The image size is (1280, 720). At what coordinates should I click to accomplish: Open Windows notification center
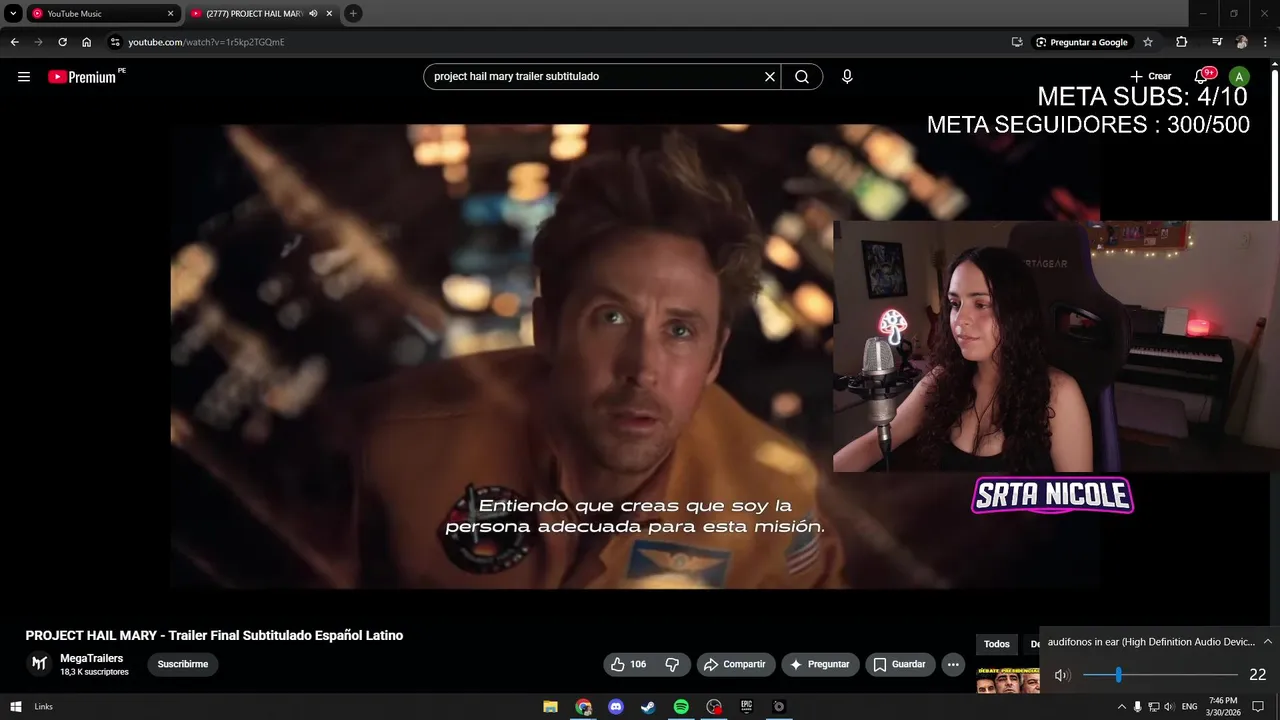[x=1258, y=707]
